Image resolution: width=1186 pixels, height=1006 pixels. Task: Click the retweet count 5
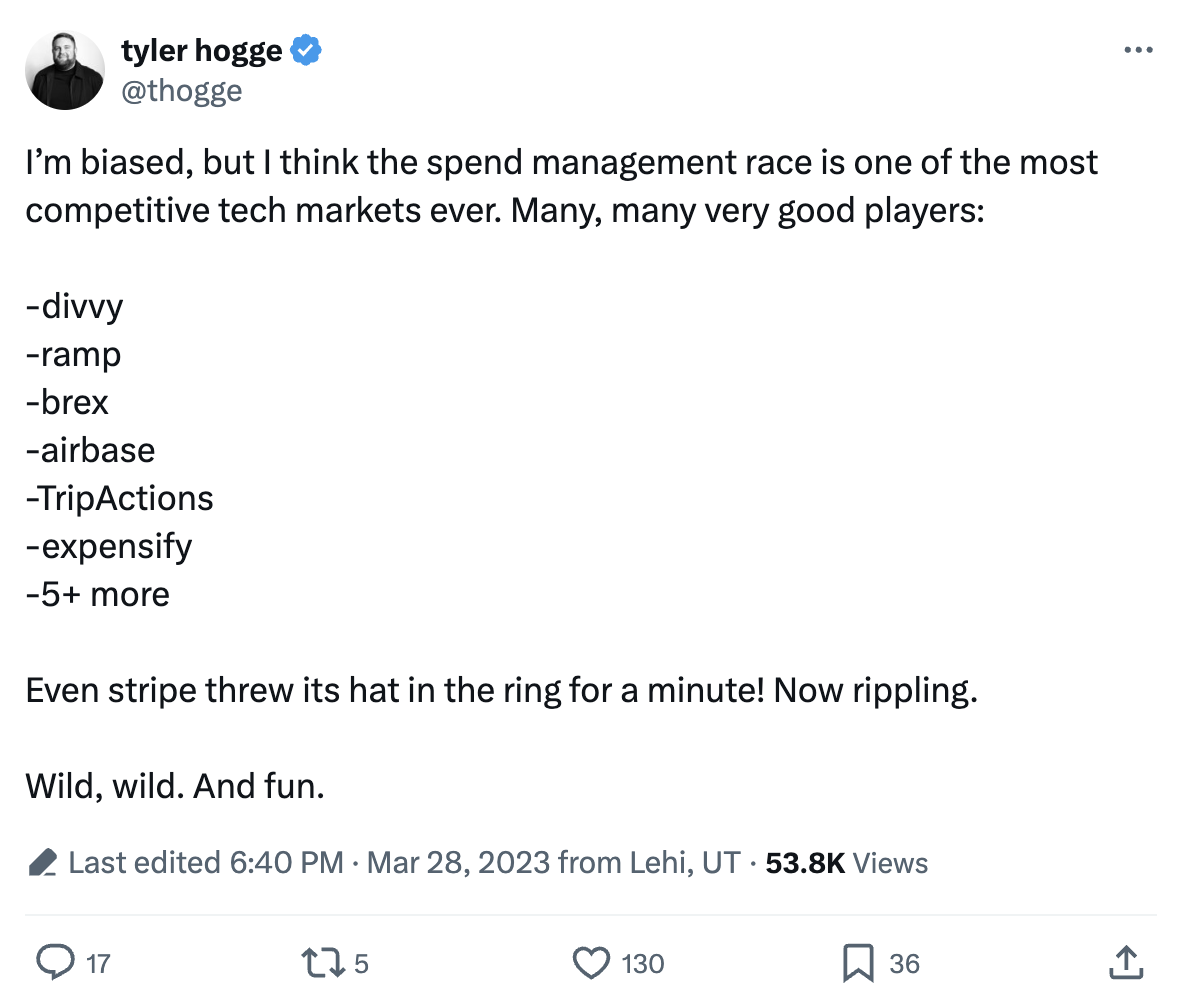(362, 964)
